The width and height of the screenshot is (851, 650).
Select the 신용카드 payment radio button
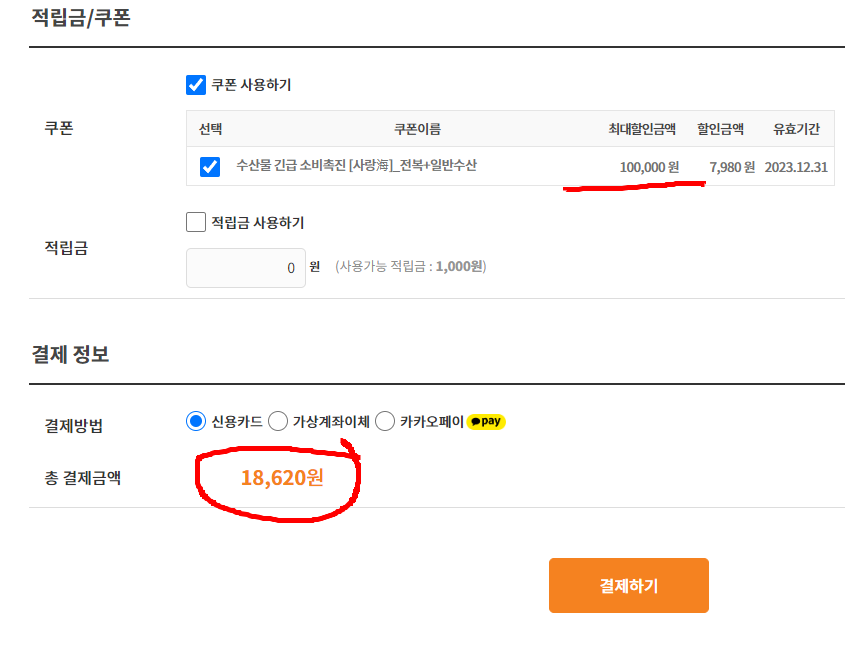point(196,421)
